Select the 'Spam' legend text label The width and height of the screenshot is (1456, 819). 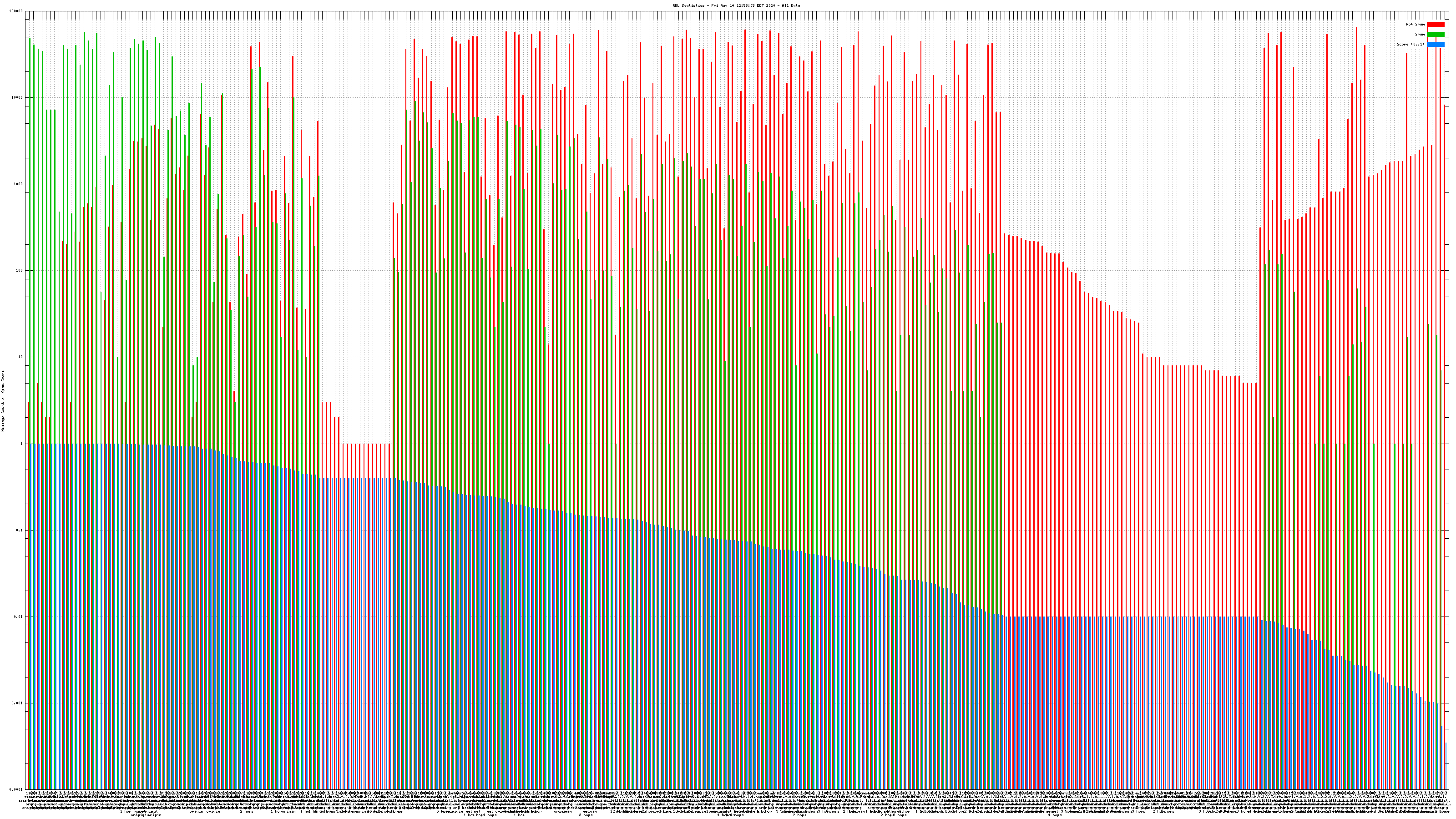[x=1420, y=35]
